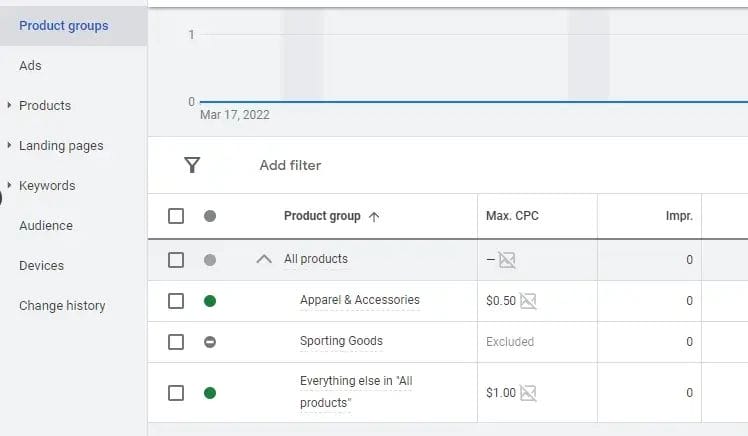Image resolution: width=748 pixels, height=436 pixels.
Task: Open the Sporting Goods product group link
Action: pyautogui.click(x=341, y=341)
